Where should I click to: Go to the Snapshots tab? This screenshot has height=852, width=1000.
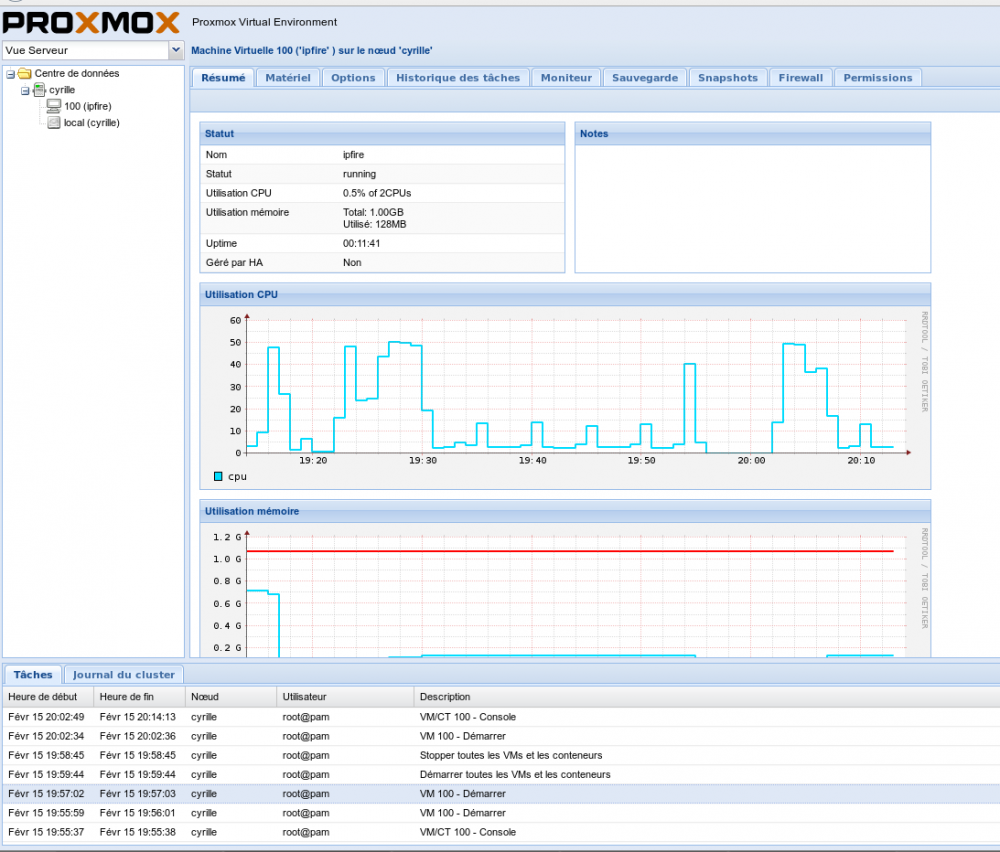coord(727,78)
